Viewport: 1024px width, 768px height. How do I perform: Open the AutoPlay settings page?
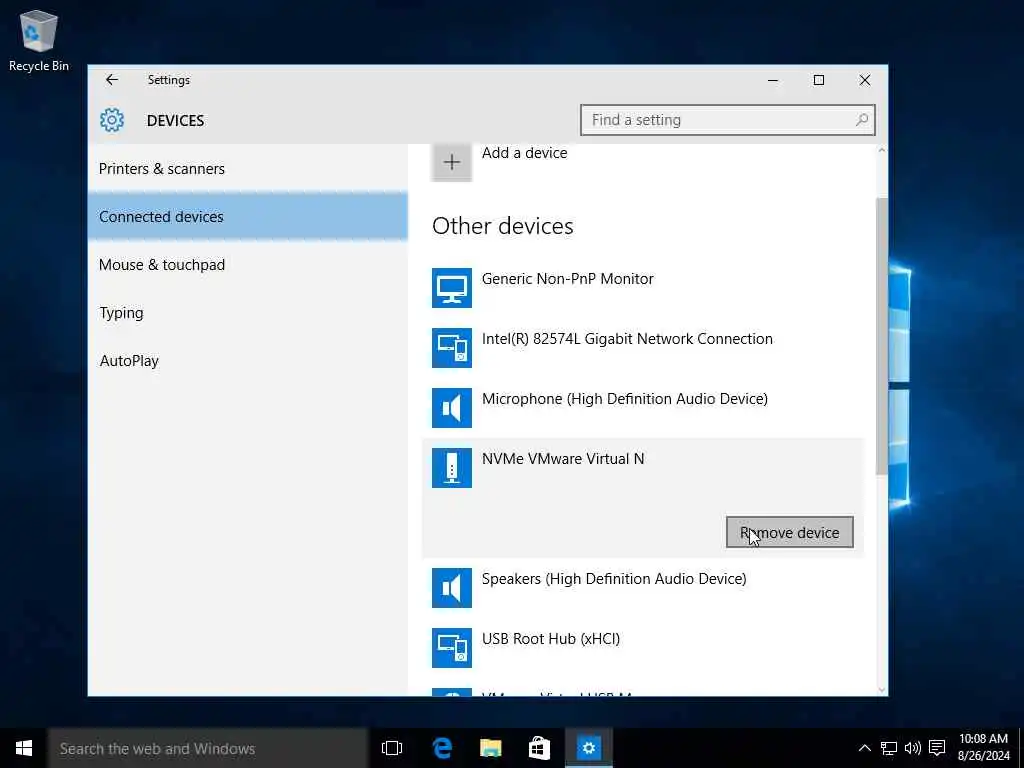click(248, 360)
